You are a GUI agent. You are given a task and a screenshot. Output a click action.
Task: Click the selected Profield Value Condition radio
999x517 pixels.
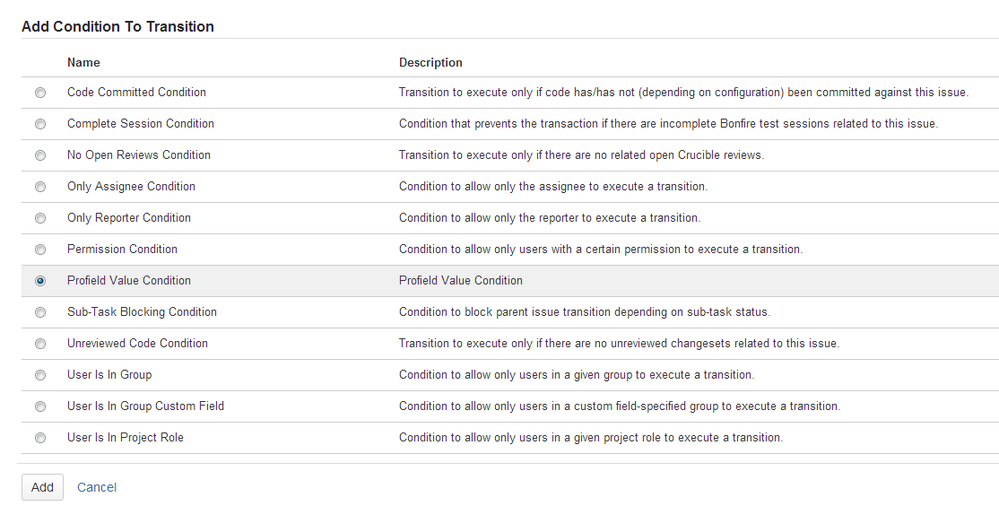[x=40, y=281]
